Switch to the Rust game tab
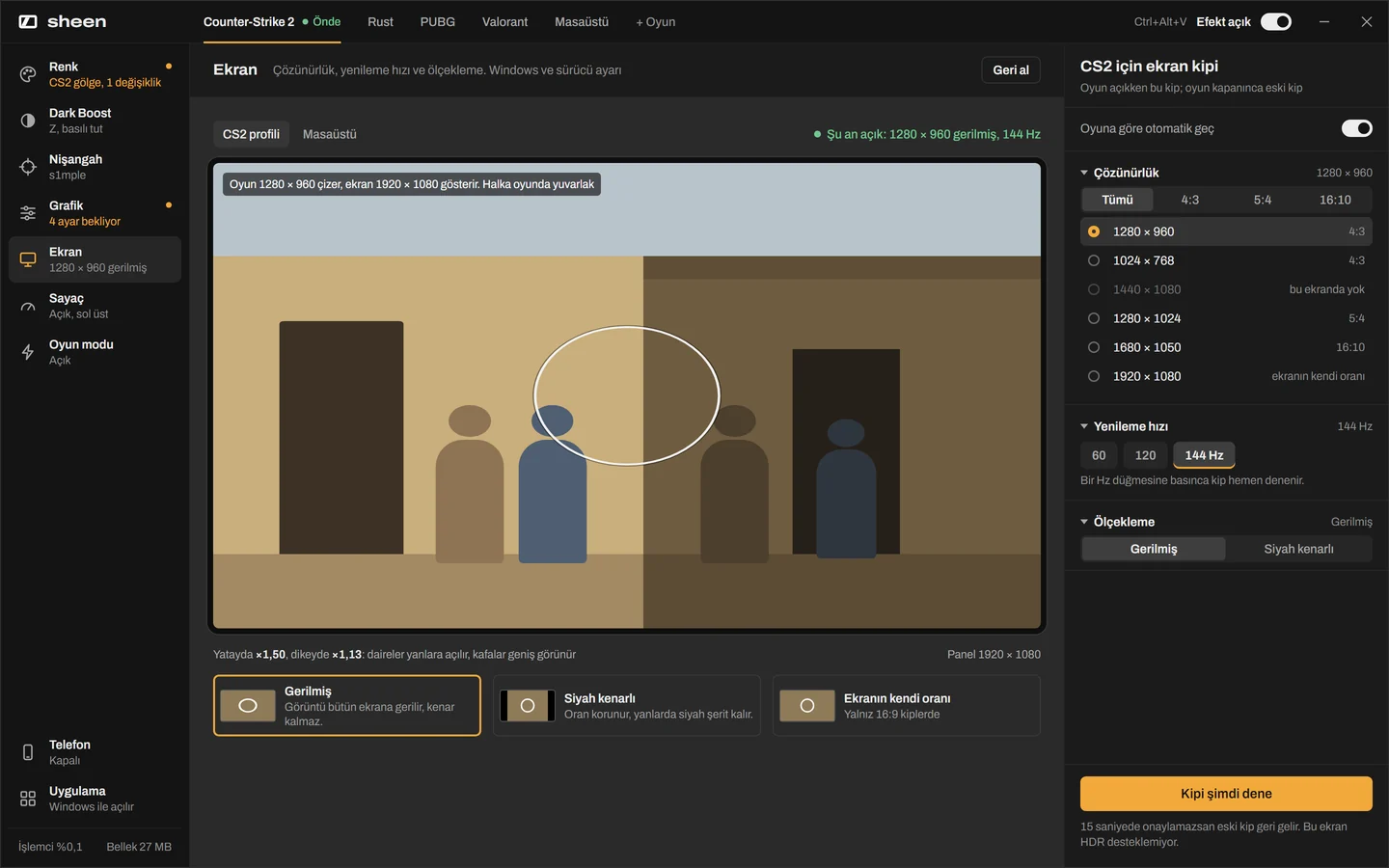1389x868 pixels. (x=380, y=21)
